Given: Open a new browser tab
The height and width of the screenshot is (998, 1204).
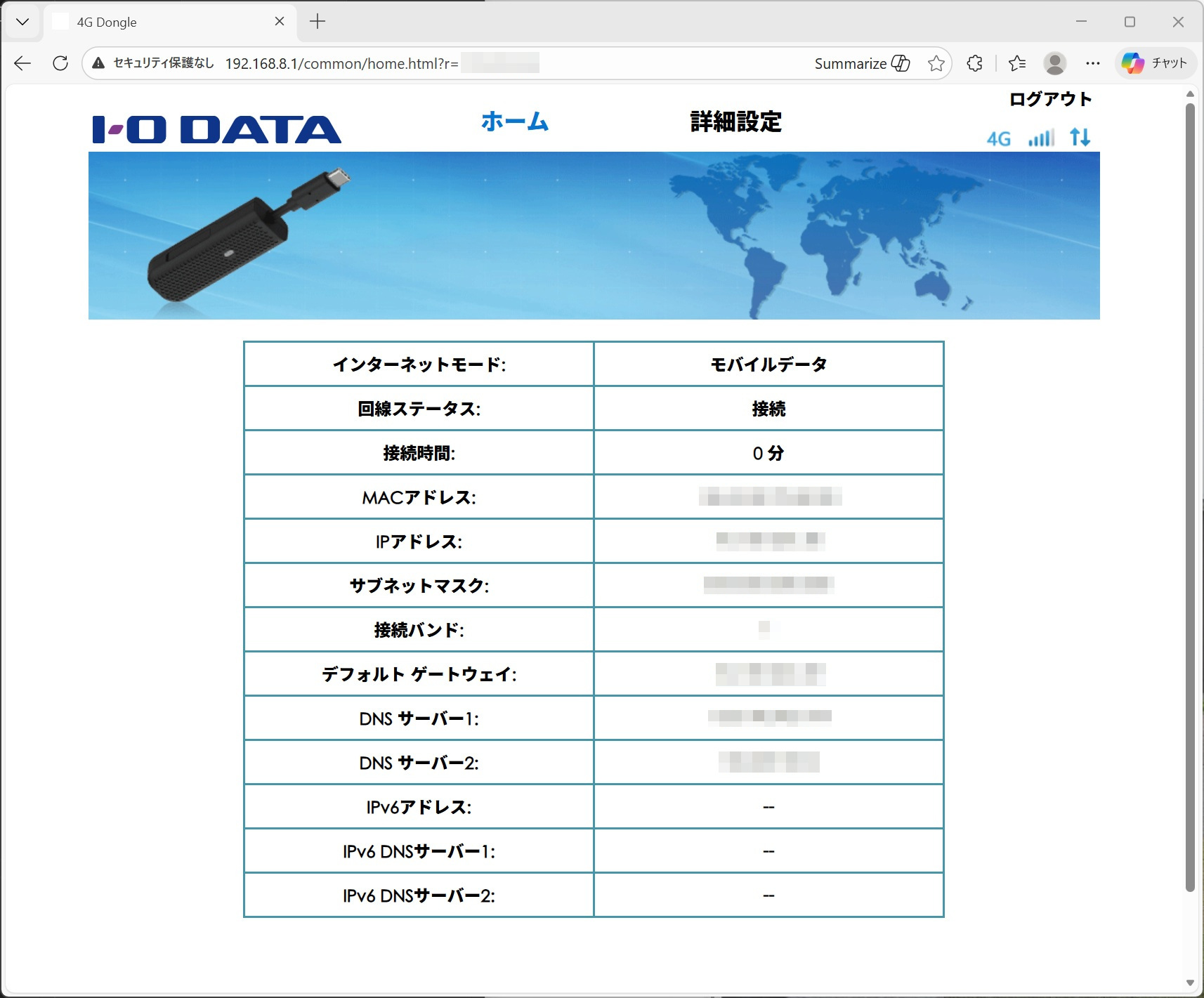Looking at the screenshot, I should pos(318,22).
